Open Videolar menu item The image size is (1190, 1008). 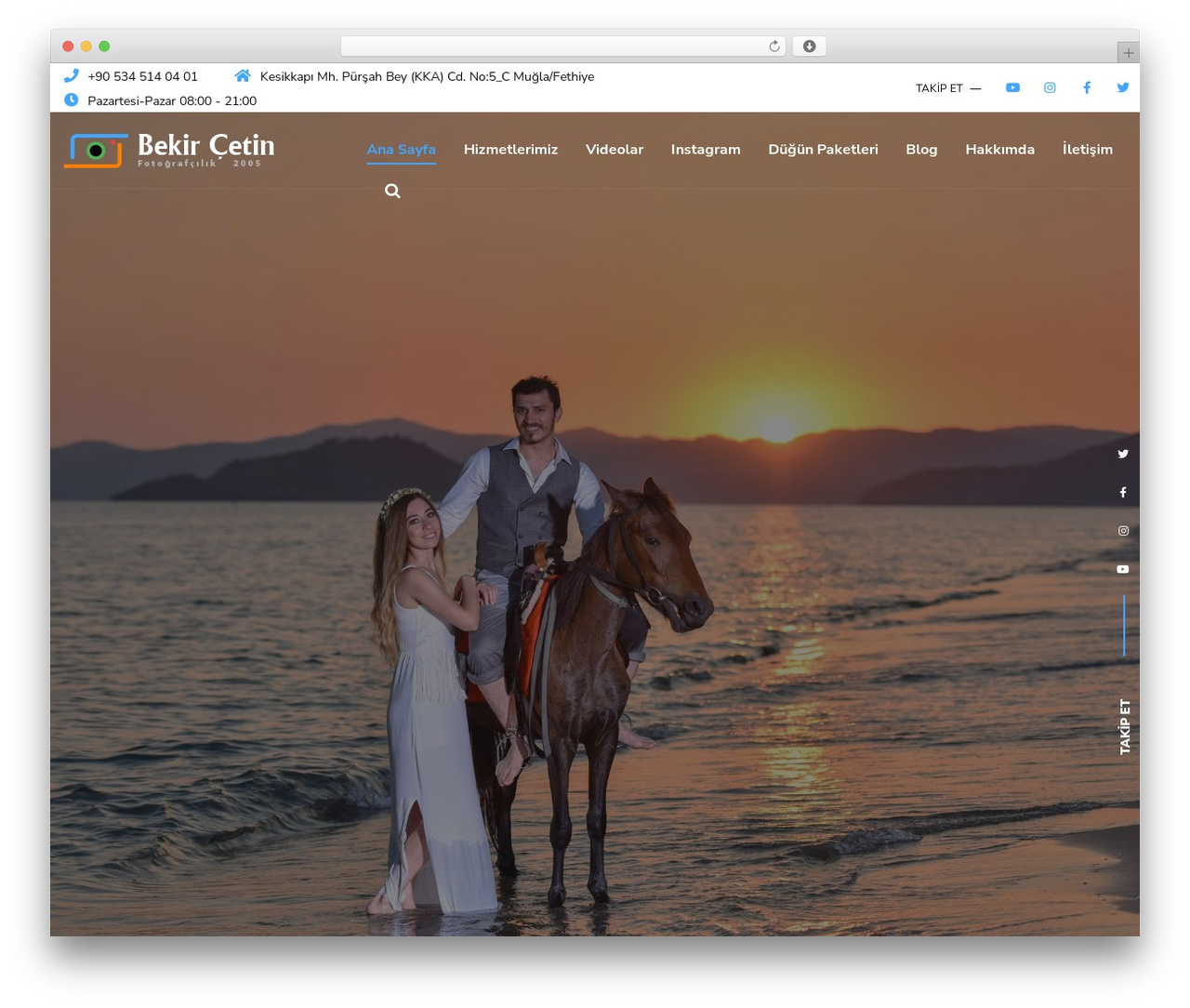pos(615,149)
